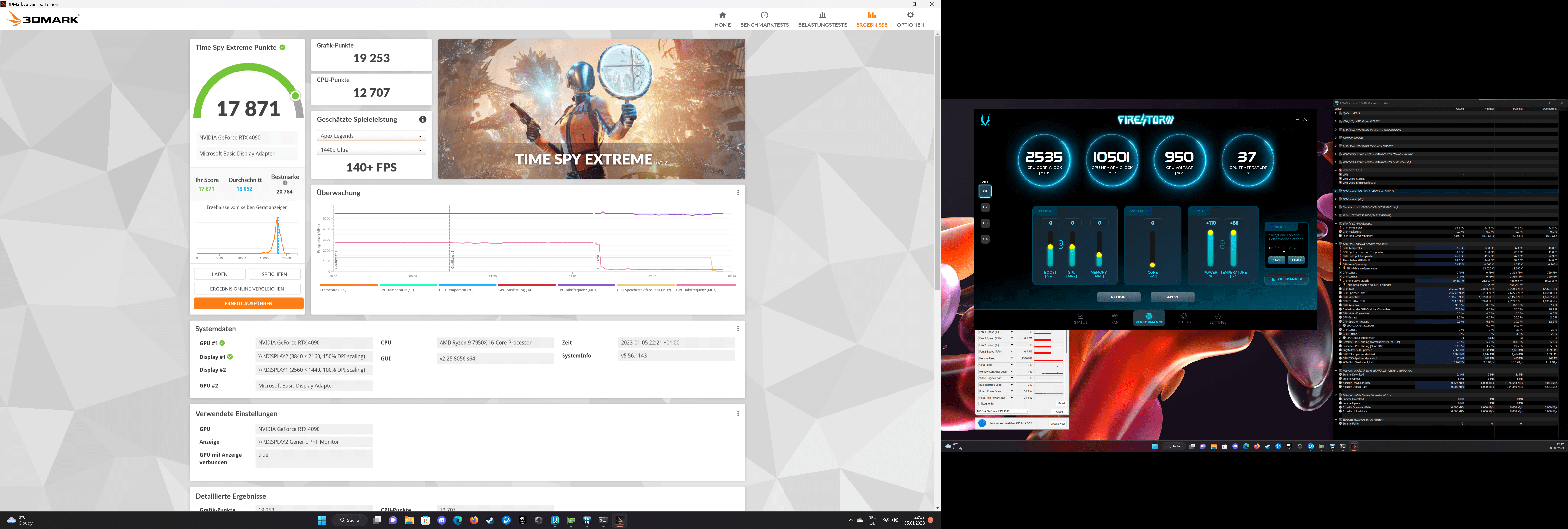Open Firefox from the main taskbar
The height and width of the screenshot is (529, 1568).
point(474,520)
